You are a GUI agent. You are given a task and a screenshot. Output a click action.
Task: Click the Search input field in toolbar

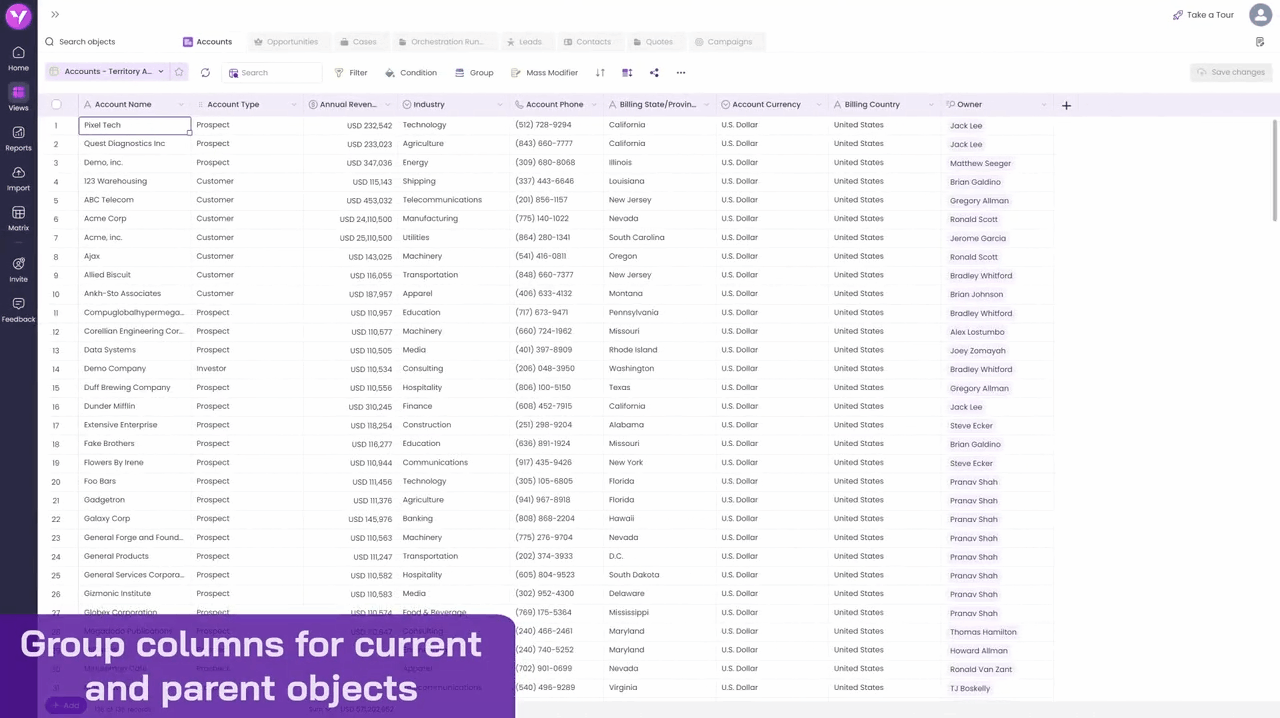point(275,73)
